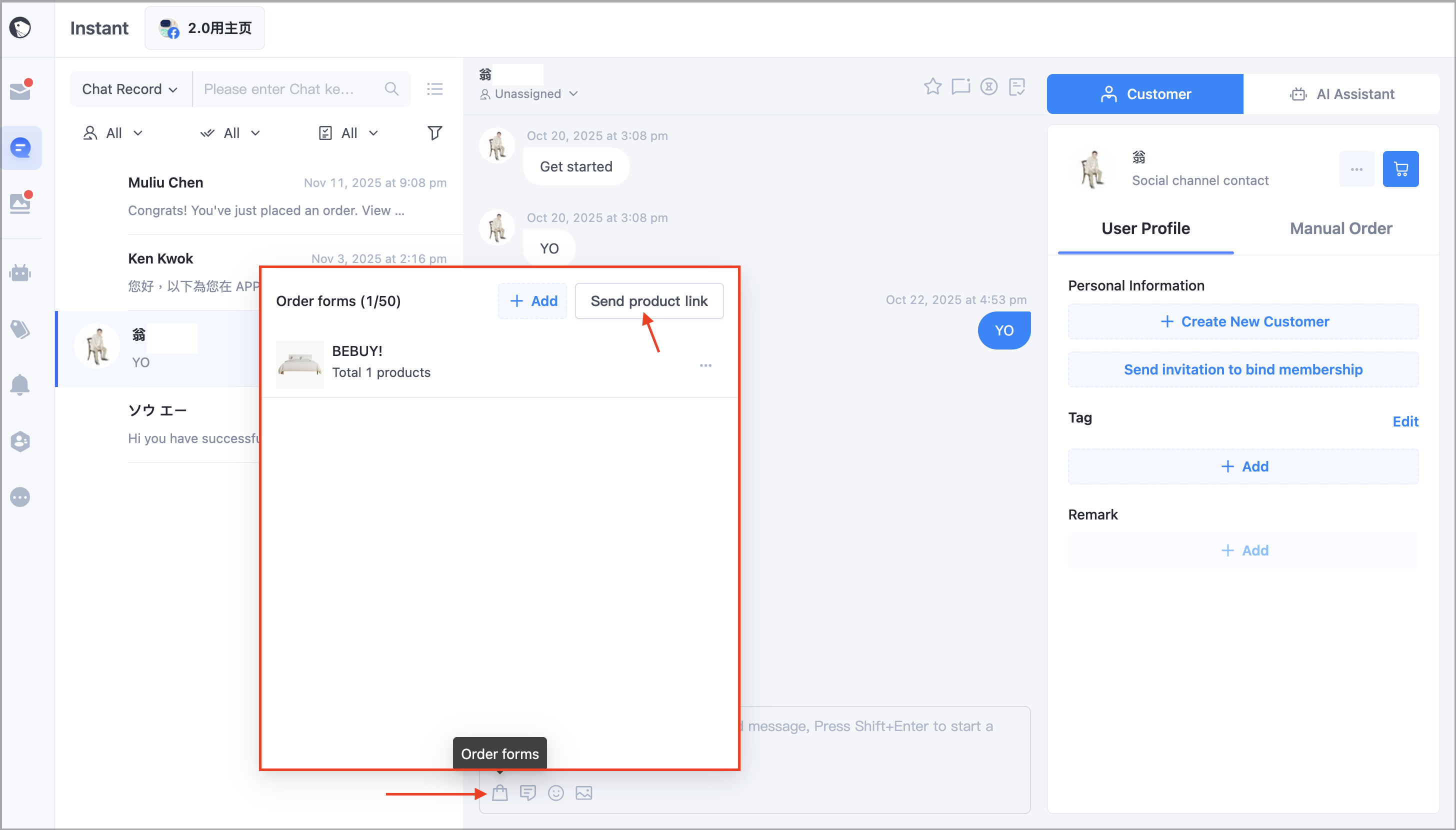The image size is (1456, 830).
Task: Switch to the AI Assistant tab
Action: click(x=1341, y=94)
